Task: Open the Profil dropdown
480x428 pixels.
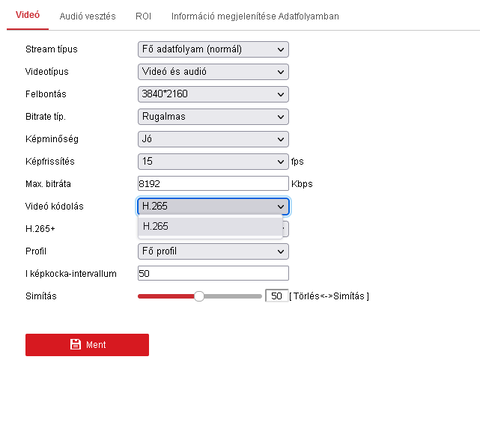Action: coord(213,251)
